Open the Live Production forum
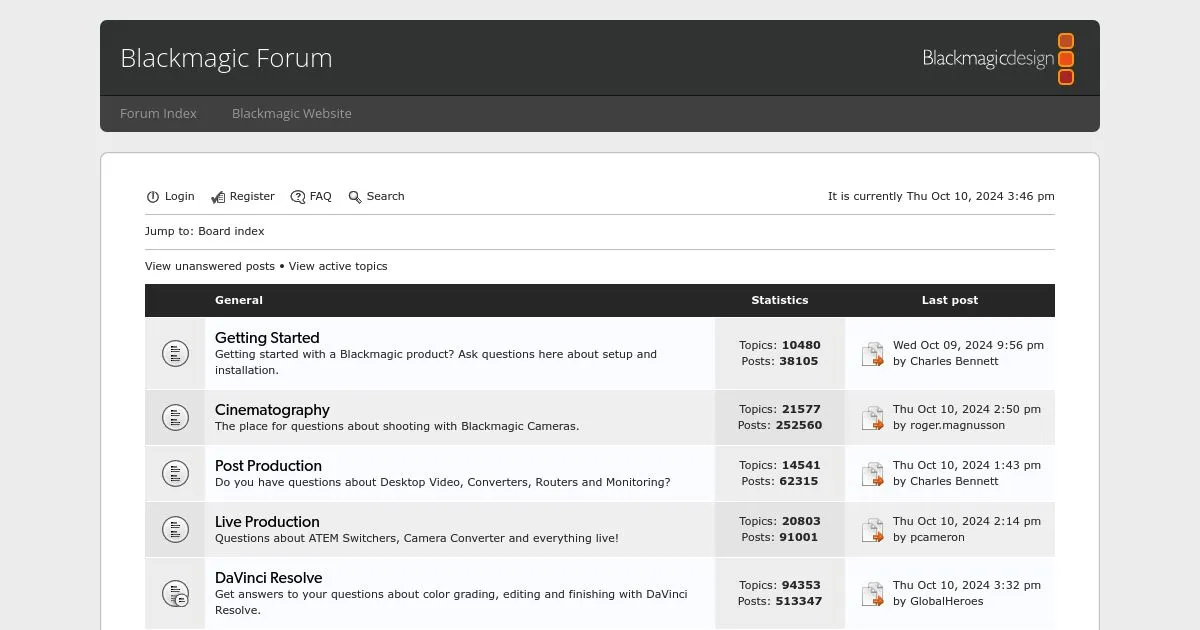 pyautogui.click(x=267, y=522)
